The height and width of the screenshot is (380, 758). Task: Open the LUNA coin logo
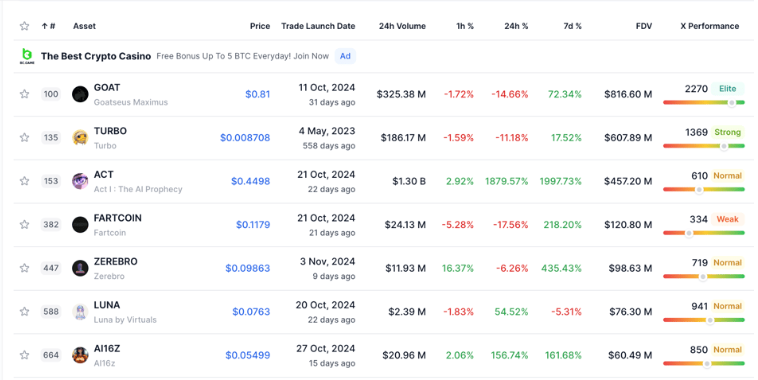click(x=80, y=311)
